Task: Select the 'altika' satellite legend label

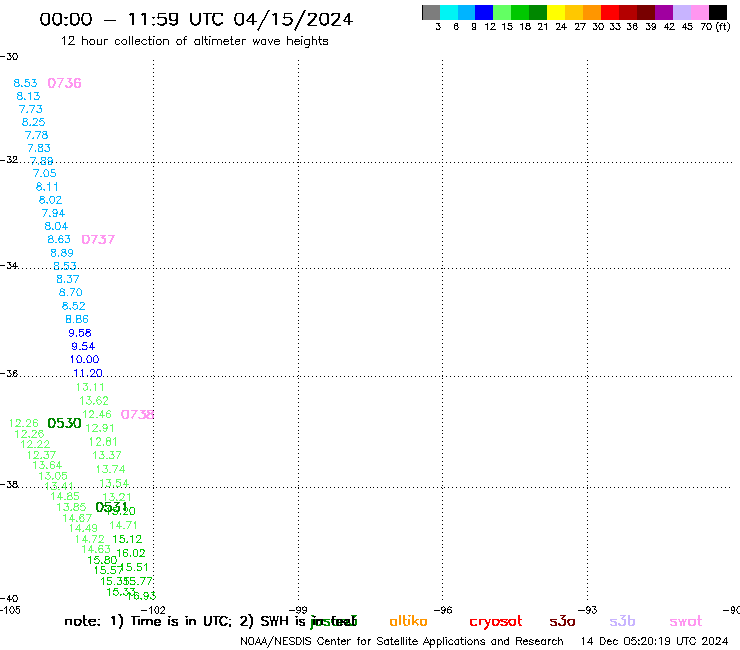Action: tap(408, 621)
